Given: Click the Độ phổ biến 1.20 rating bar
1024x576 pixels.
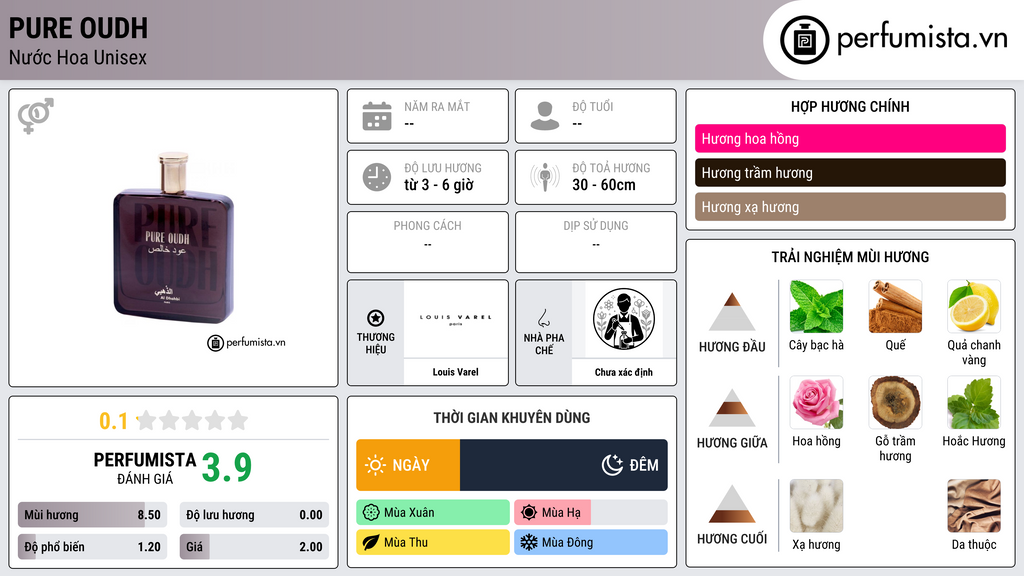Looking at the screenshot, I should coord(92,547).
